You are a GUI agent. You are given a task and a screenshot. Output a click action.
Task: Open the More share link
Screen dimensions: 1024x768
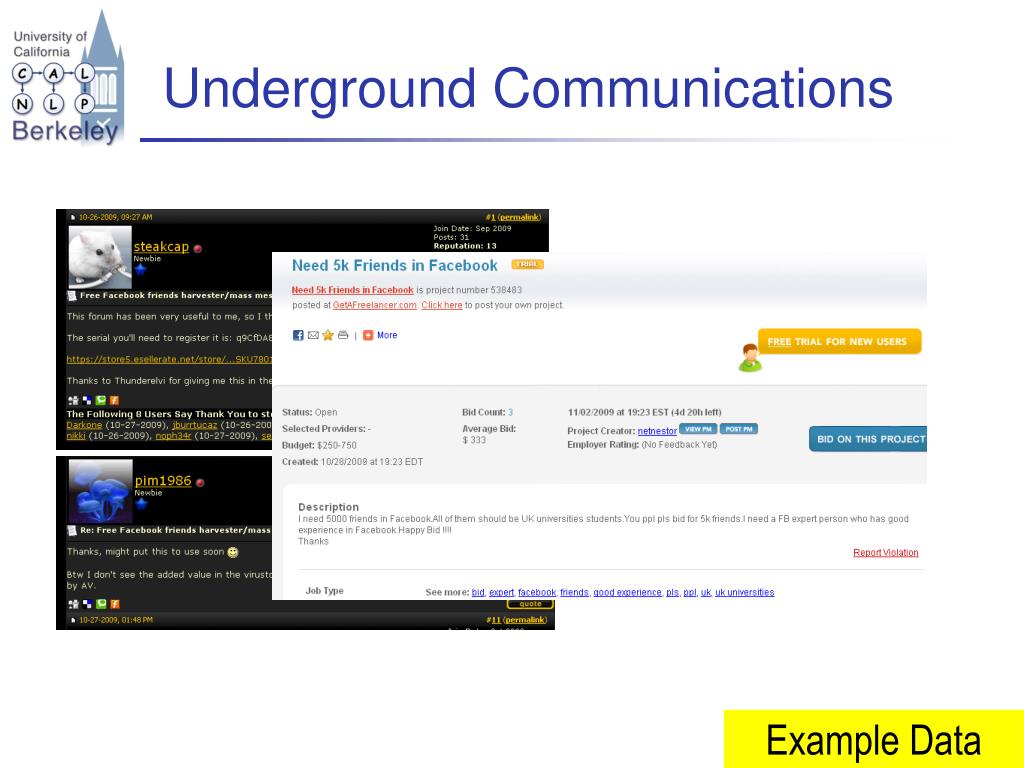click(x=387, y=335)
